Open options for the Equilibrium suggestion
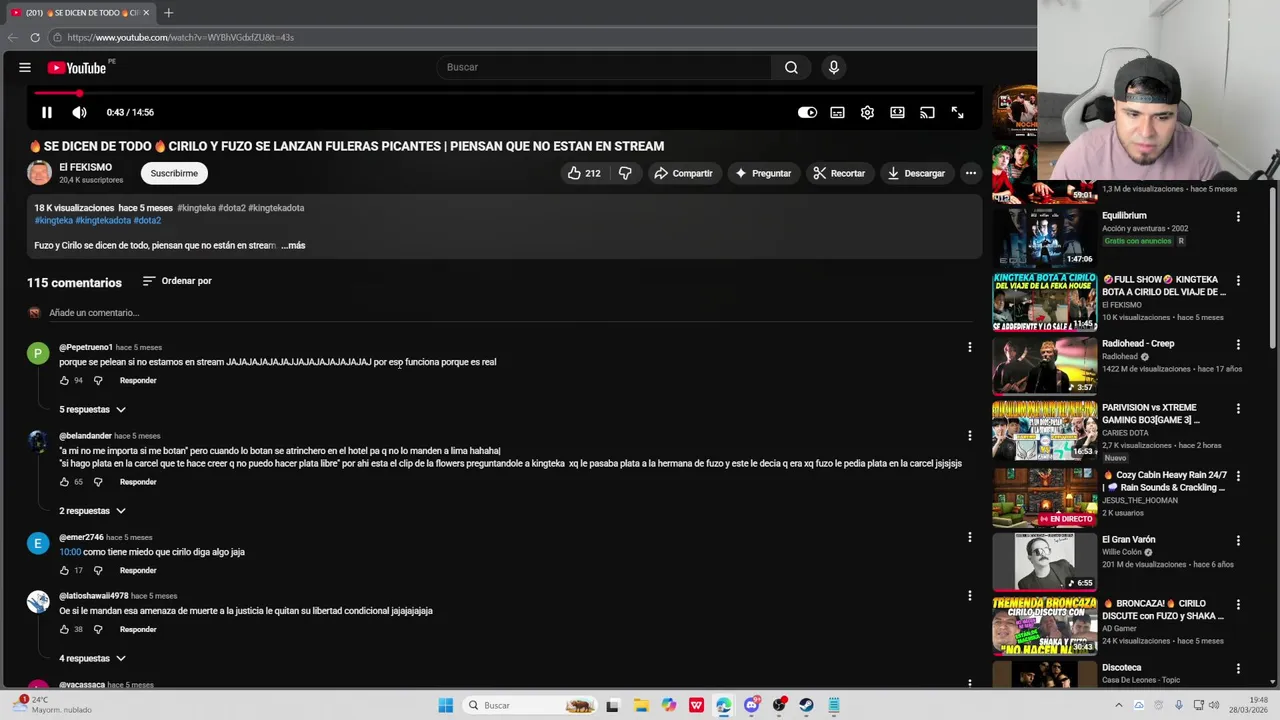 pyautogui.click(x=1238, y=217)
